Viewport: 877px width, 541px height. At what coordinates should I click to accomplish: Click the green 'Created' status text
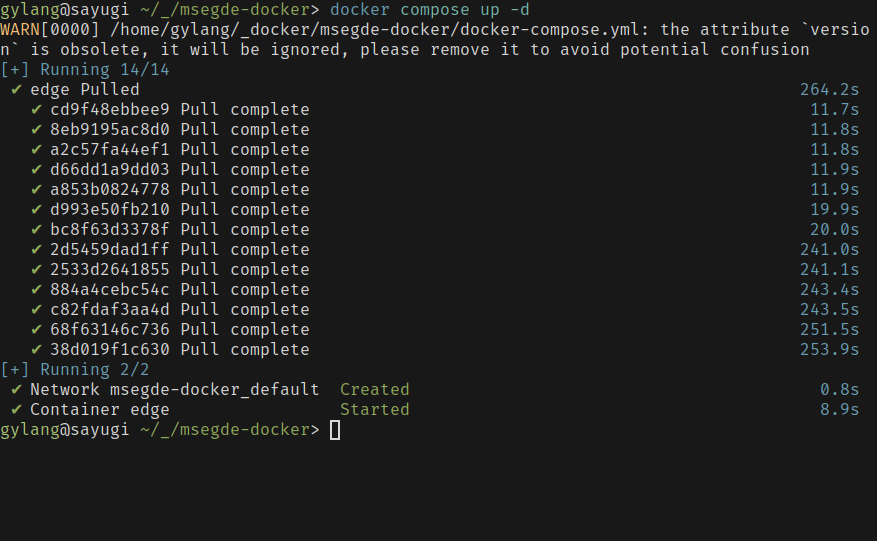pyautogui.click(x=375, y=390)
